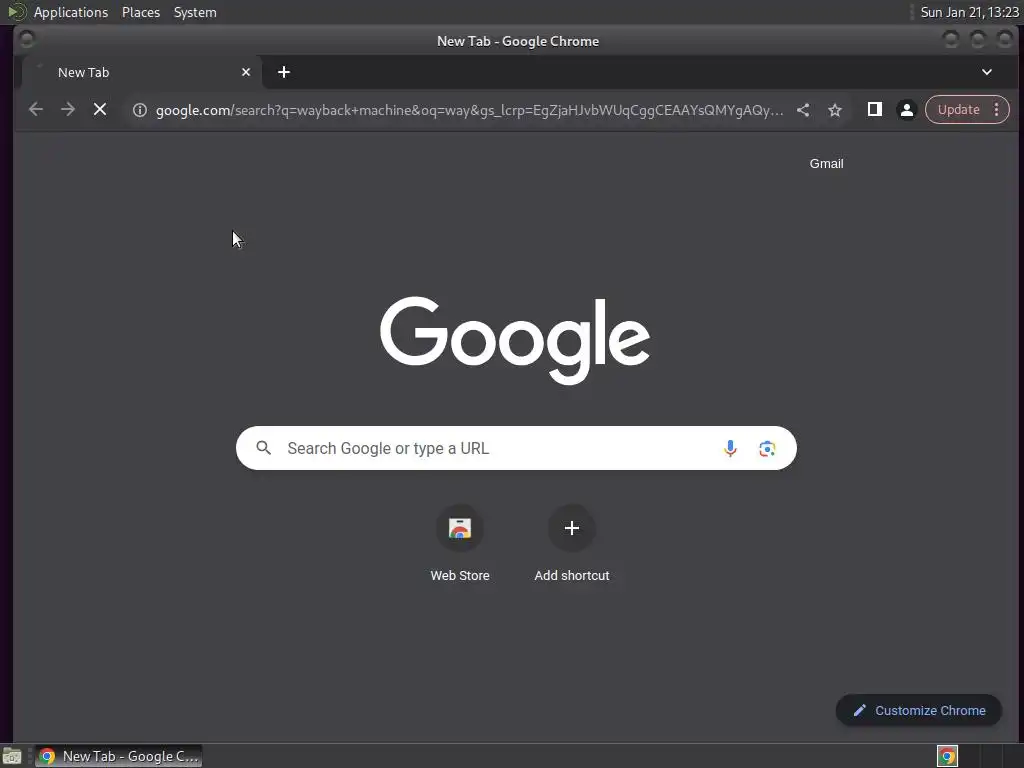Open the System menu
This screenshot has width=1024, height=768.
coord(195,12)
